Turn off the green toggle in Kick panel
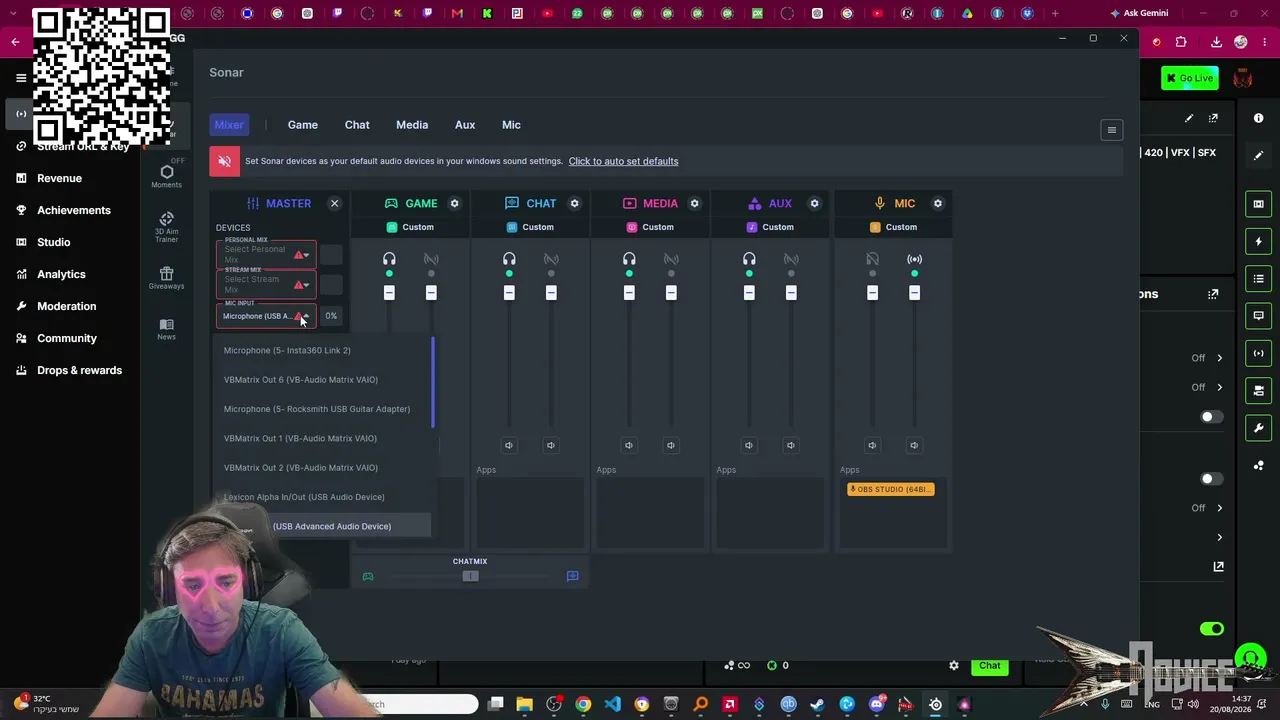Image resolution: width=1280 pixels, height=720 pixels. point(1212,628)
